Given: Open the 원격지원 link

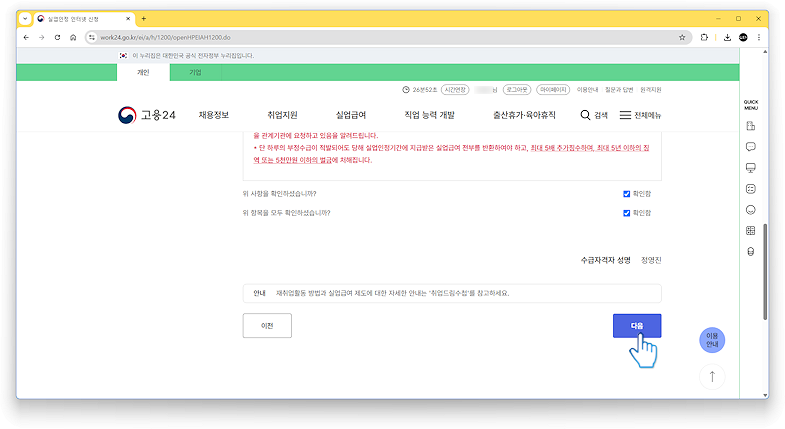Looking at the screenshot, I should click(651, 90).
